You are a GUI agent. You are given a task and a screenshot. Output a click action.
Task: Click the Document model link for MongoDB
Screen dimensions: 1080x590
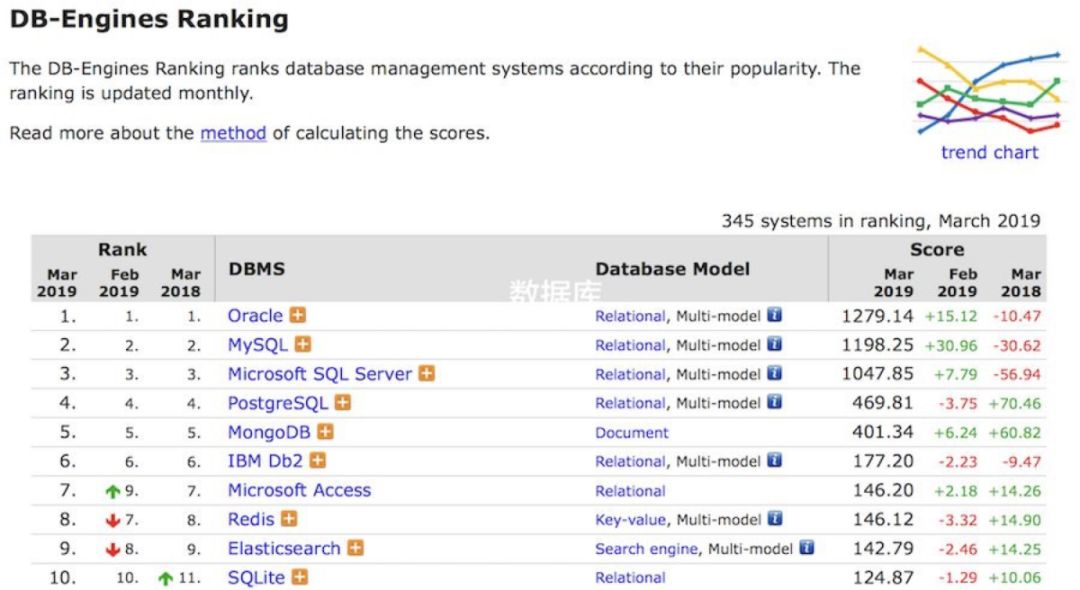[x=632, y=432]
